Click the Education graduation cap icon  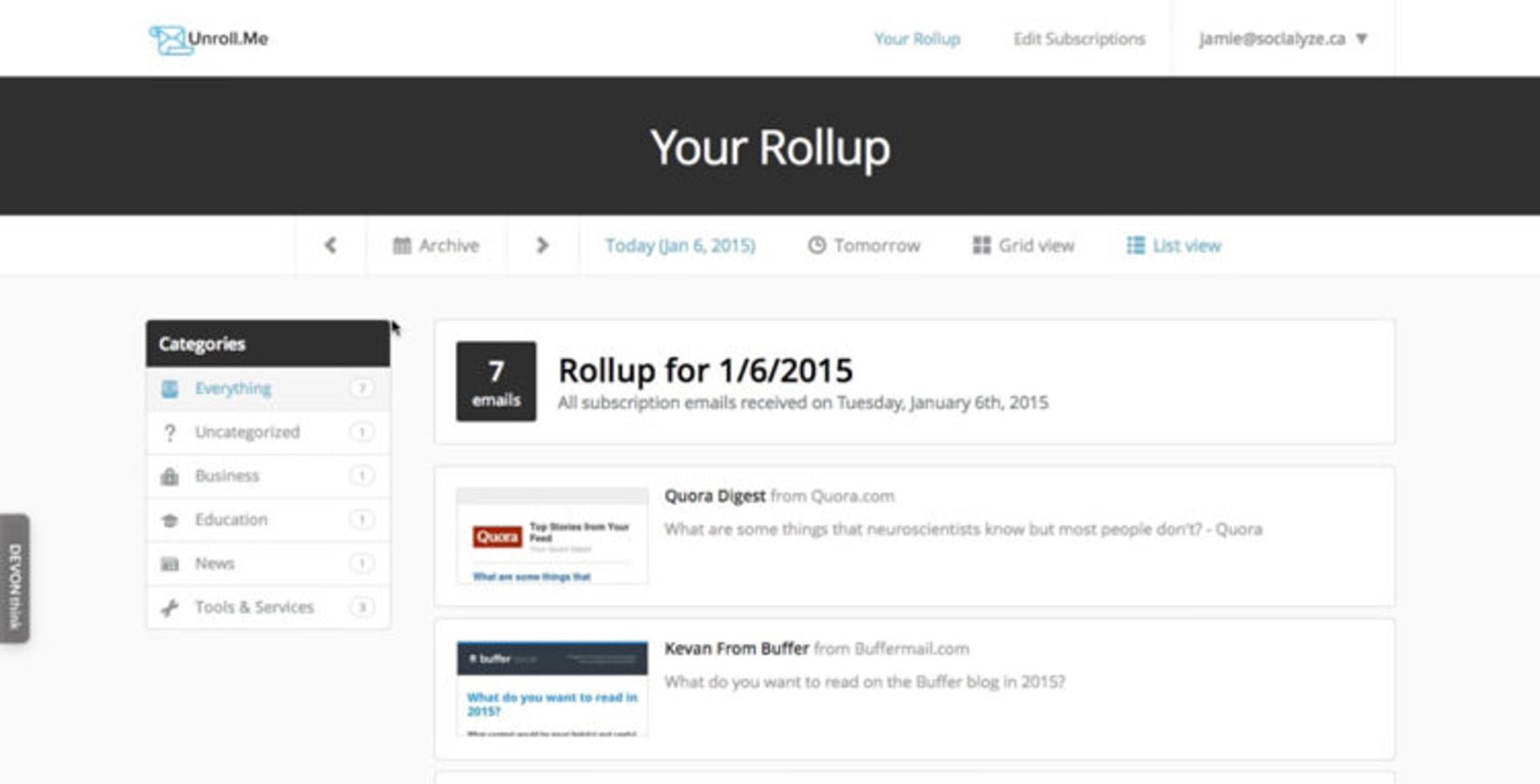169,520
